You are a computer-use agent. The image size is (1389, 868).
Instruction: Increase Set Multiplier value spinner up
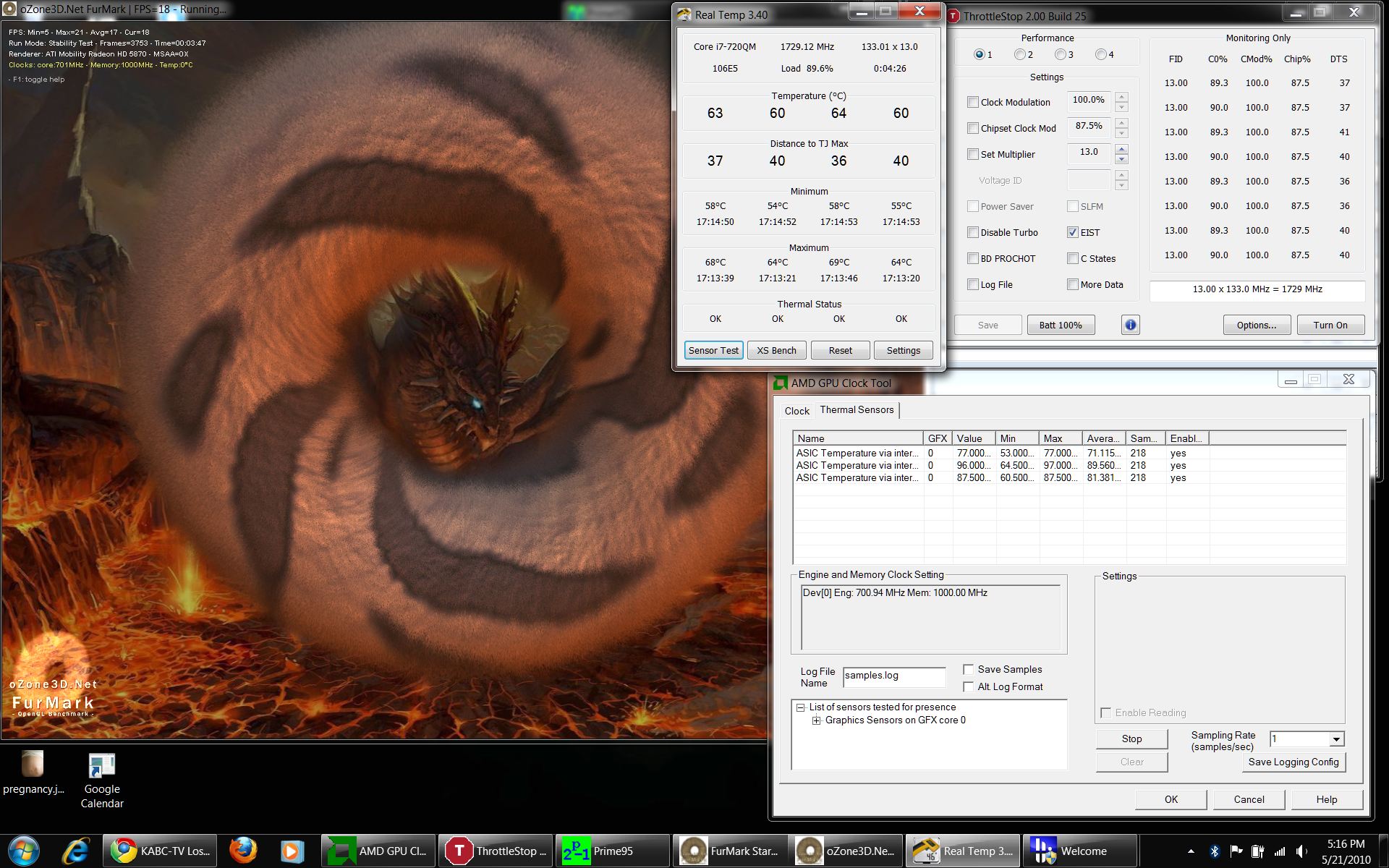1121,149
